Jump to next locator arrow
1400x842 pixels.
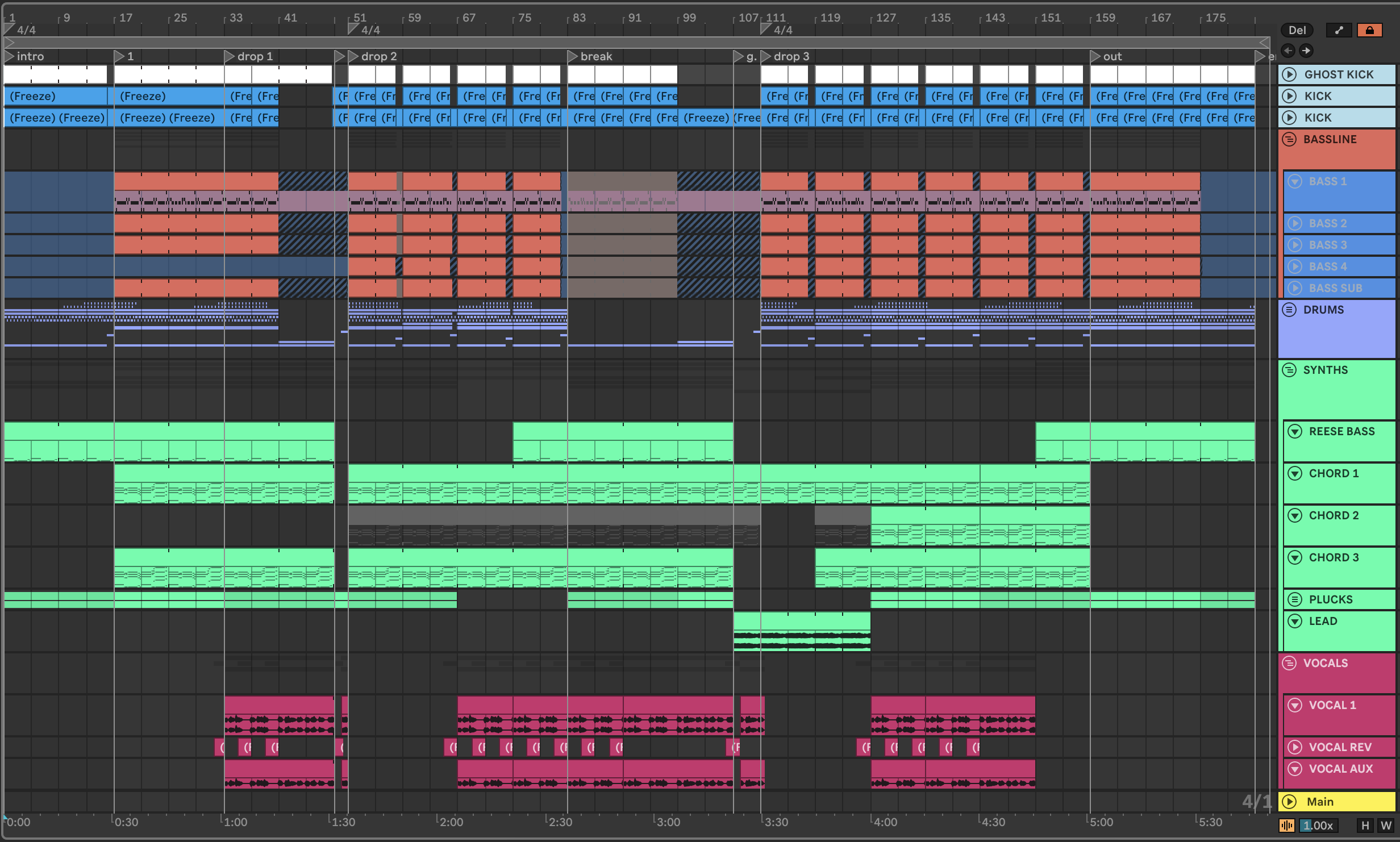1306,51
